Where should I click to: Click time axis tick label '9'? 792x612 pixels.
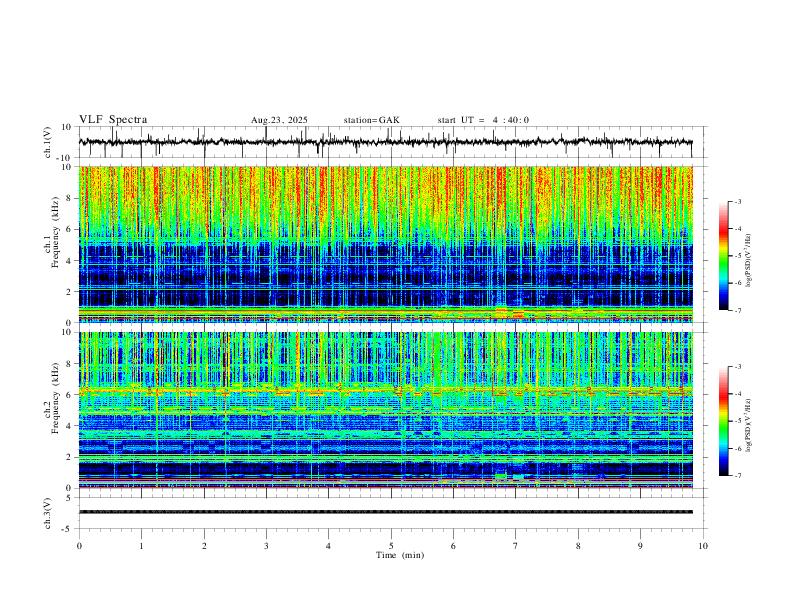tap(640, 546)
